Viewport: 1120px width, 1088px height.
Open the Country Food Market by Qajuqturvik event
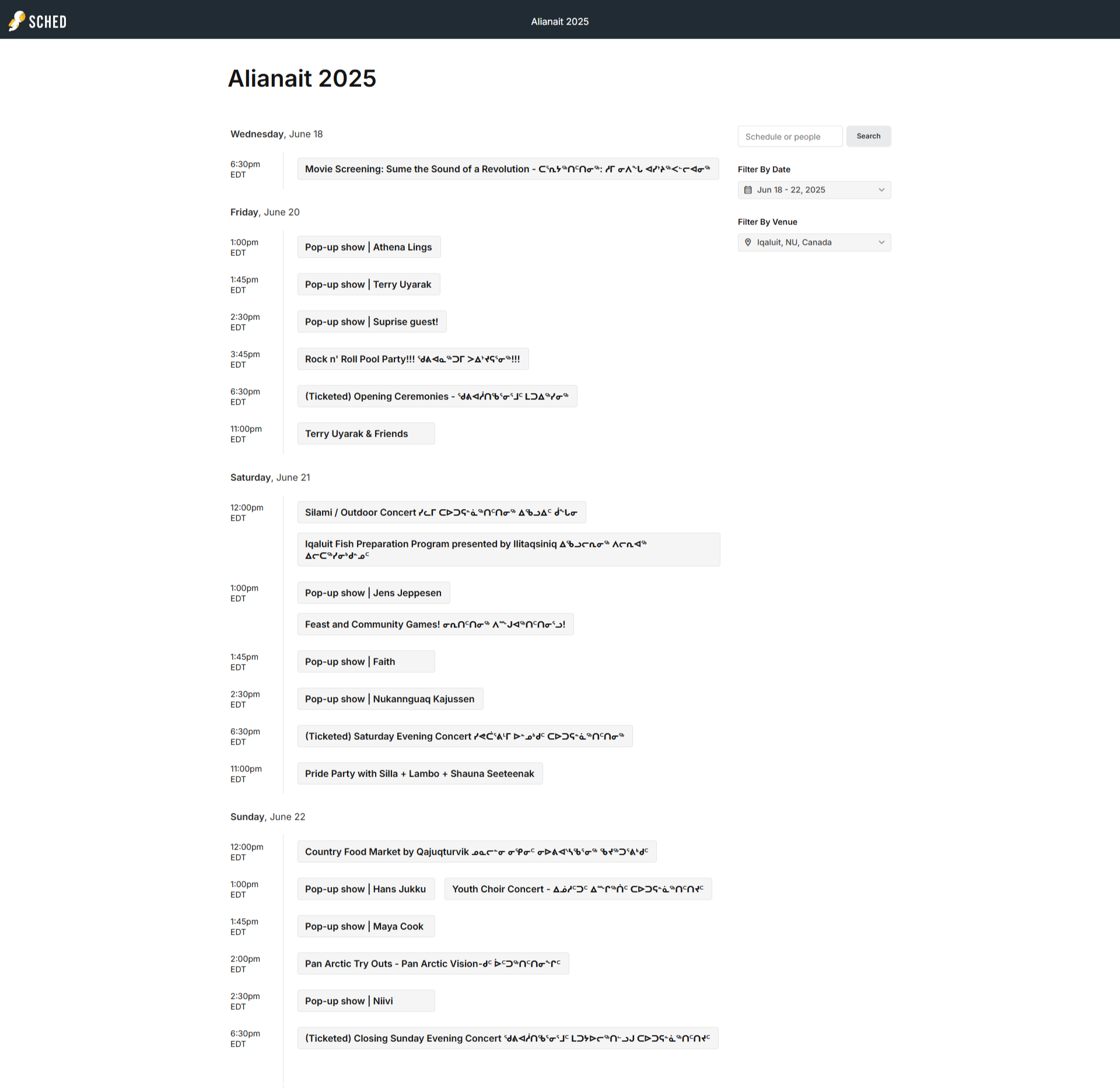tap(477, 851)
